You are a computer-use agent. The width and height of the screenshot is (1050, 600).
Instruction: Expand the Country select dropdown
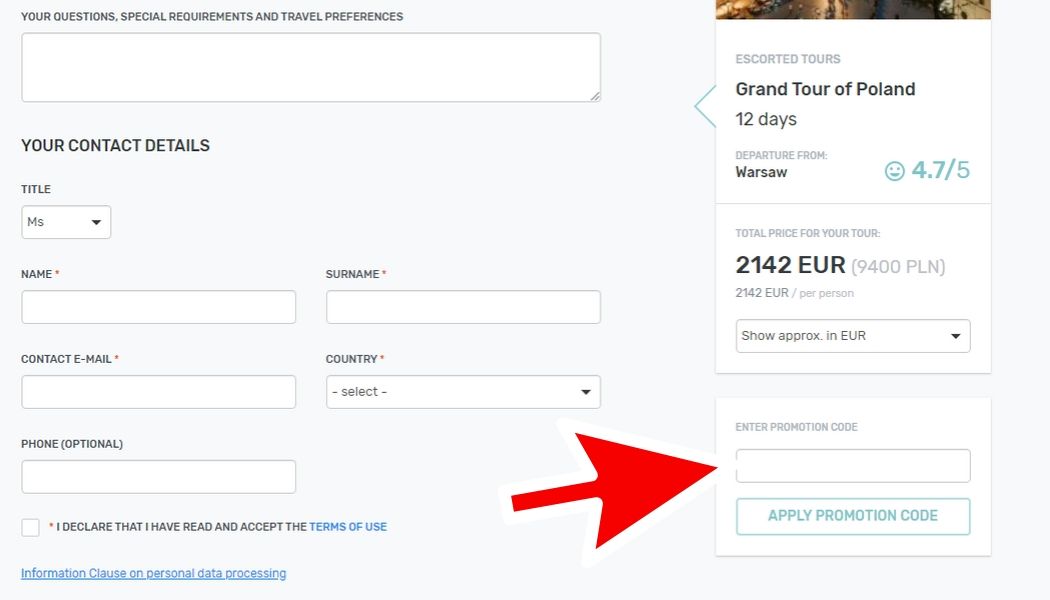click(x=463, y=392)
